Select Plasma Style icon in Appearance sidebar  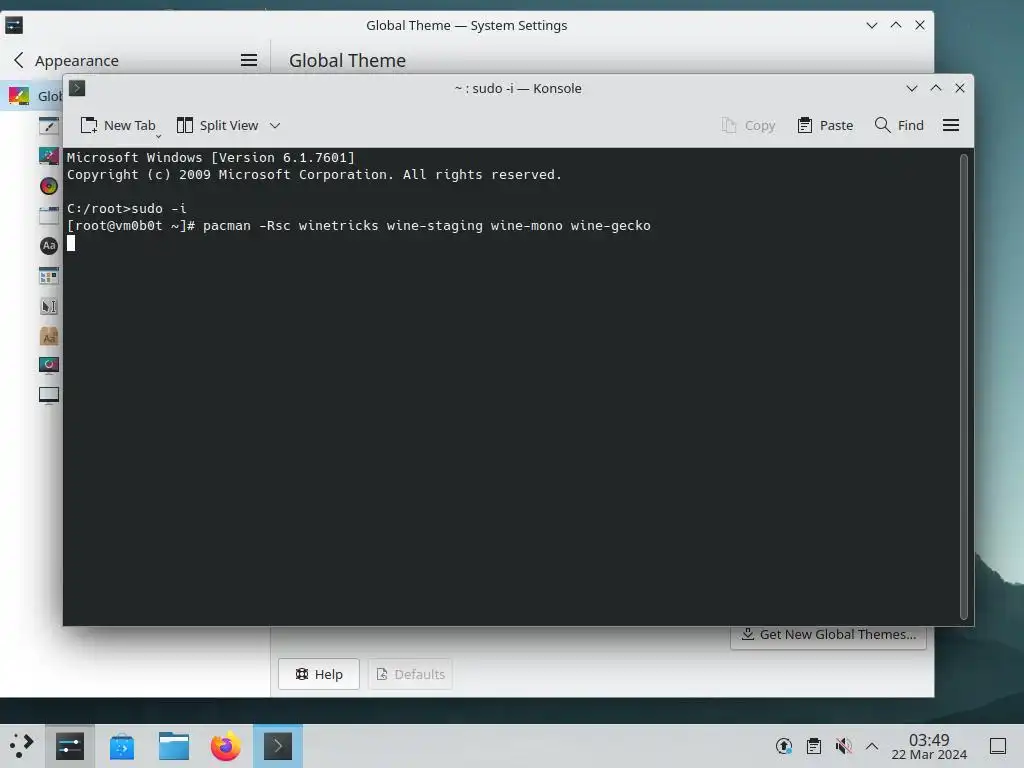coord(49,156)
